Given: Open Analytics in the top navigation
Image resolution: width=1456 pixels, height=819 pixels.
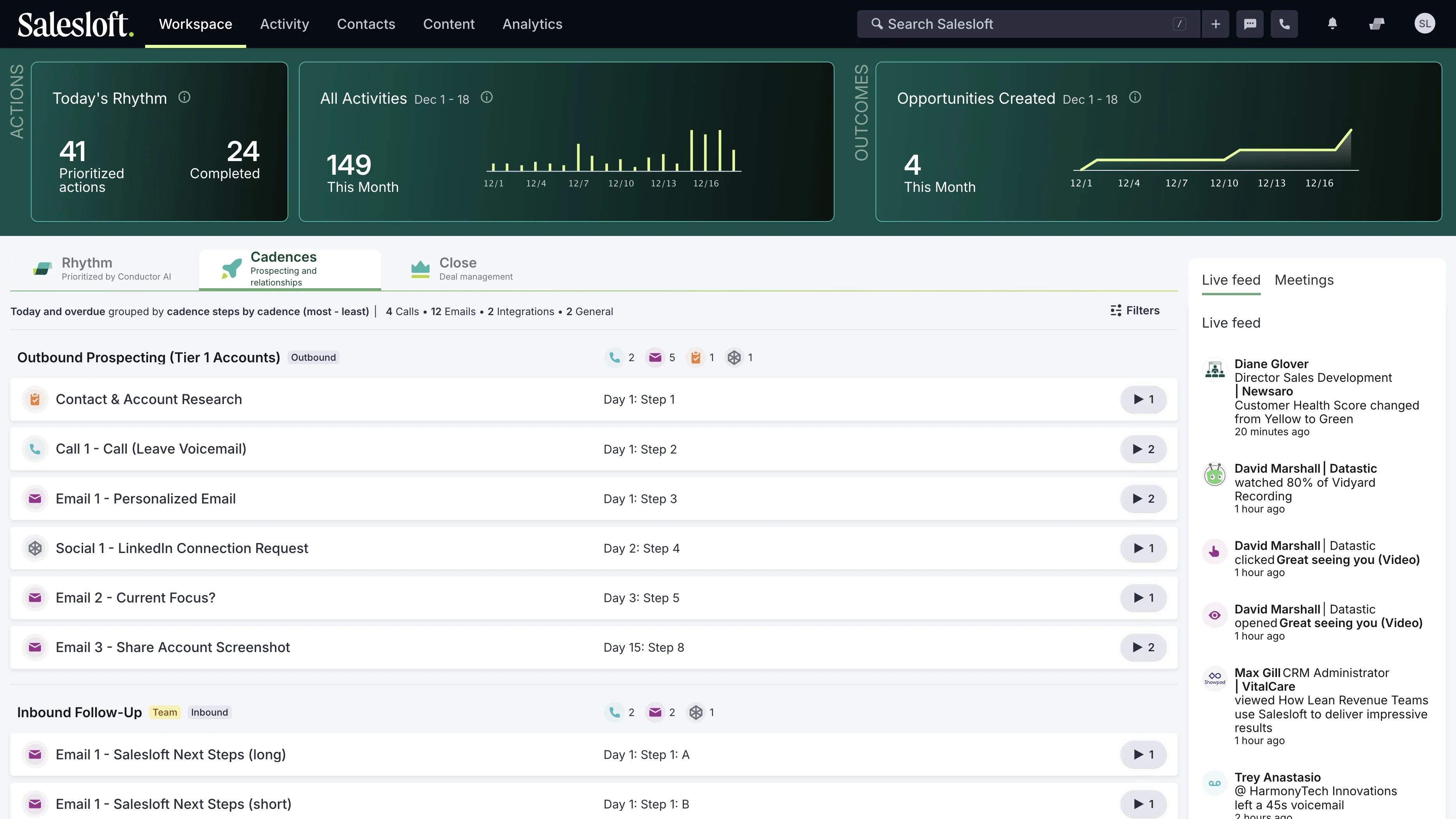Looking at the screenshot, I should pos(533,24).
